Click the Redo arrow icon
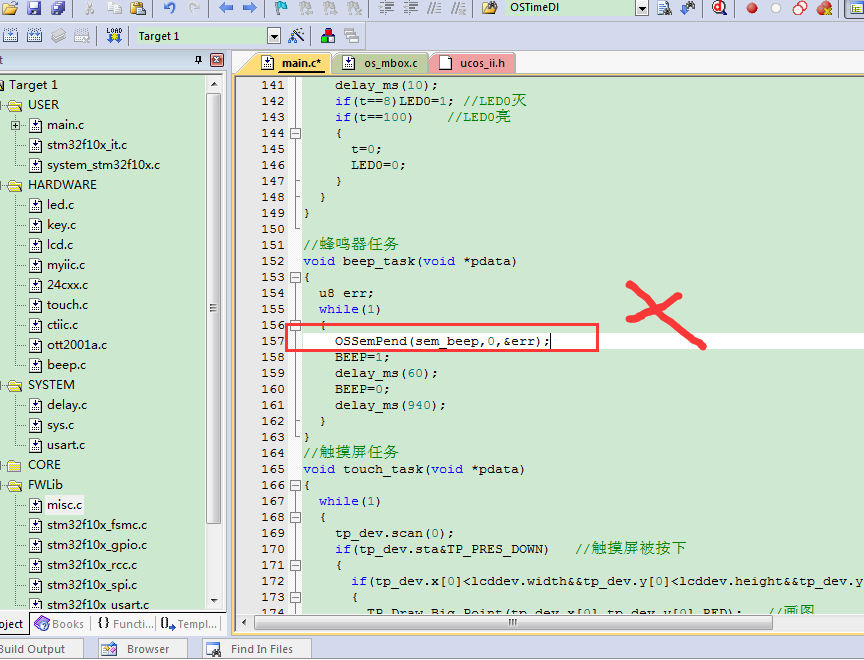864x660 pixels. click(x=194, y=8)
